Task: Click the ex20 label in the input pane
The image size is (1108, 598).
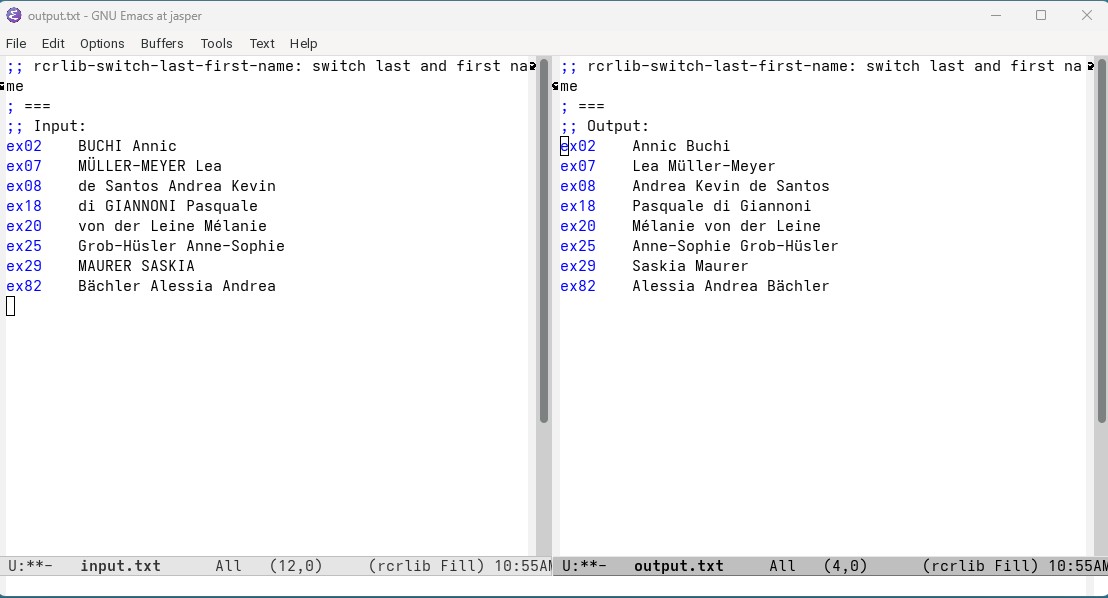Action: click(24, 226)
